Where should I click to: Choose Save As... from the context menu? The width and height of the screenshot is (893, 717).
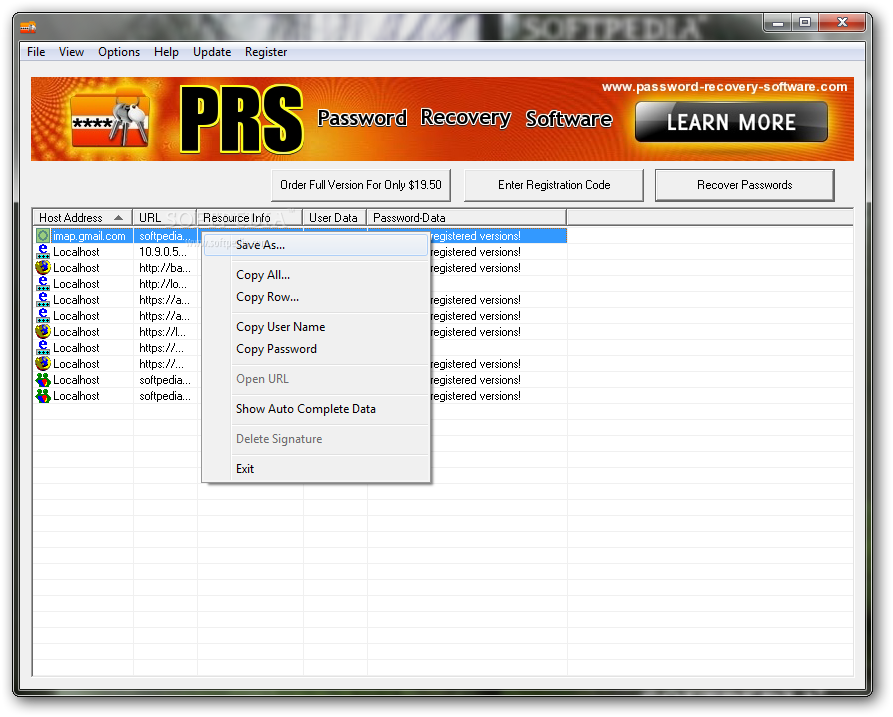tap(316, 245)
